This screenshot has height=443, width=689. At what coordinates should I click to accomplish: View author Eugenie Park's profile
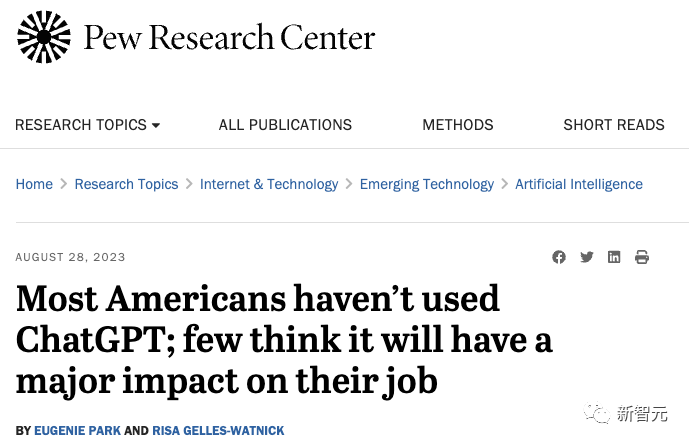click(77, 430)
